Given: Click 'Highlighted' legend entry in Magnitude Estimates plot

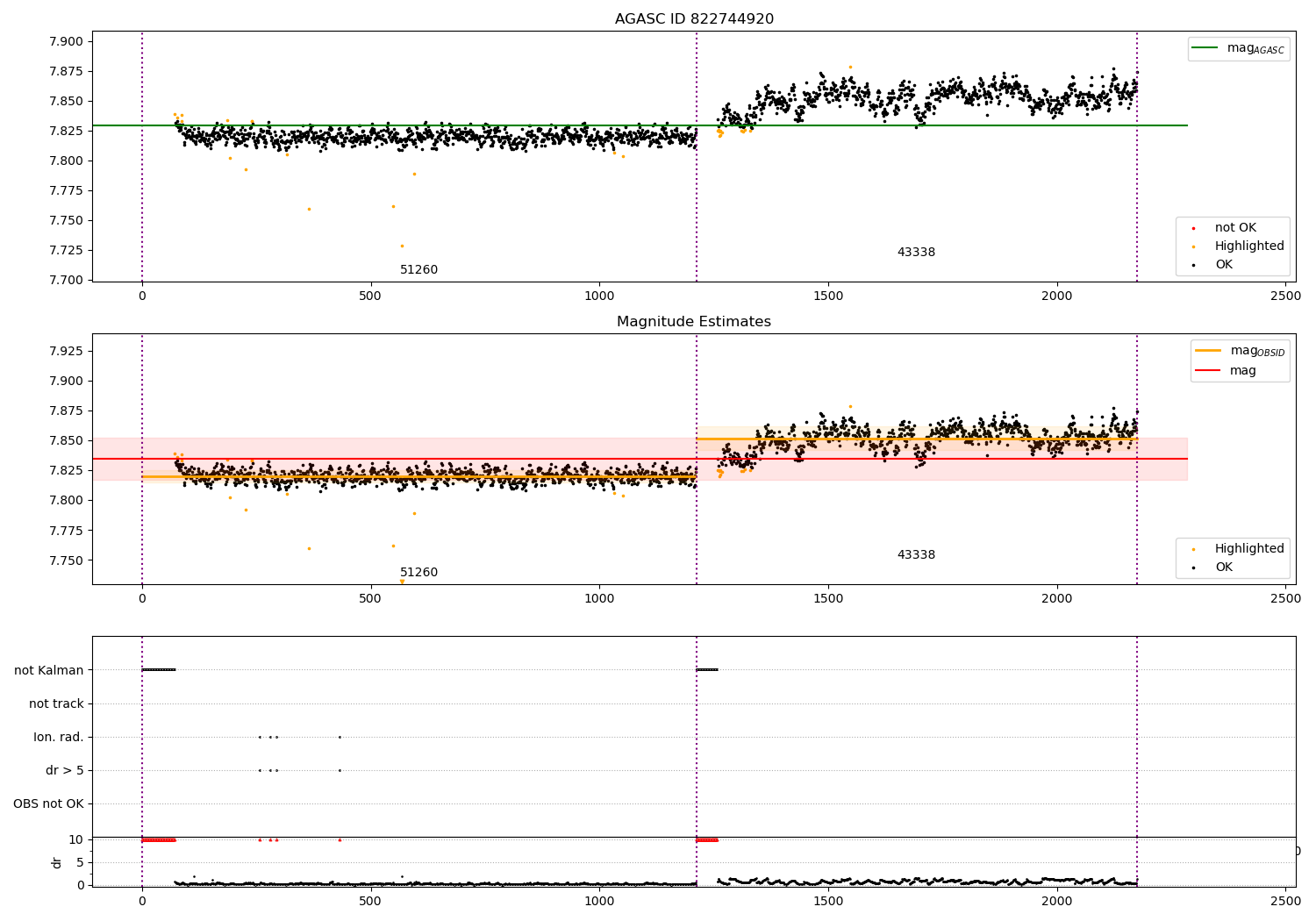Looking at the screenshot, I should click(x=1249, y=549).
